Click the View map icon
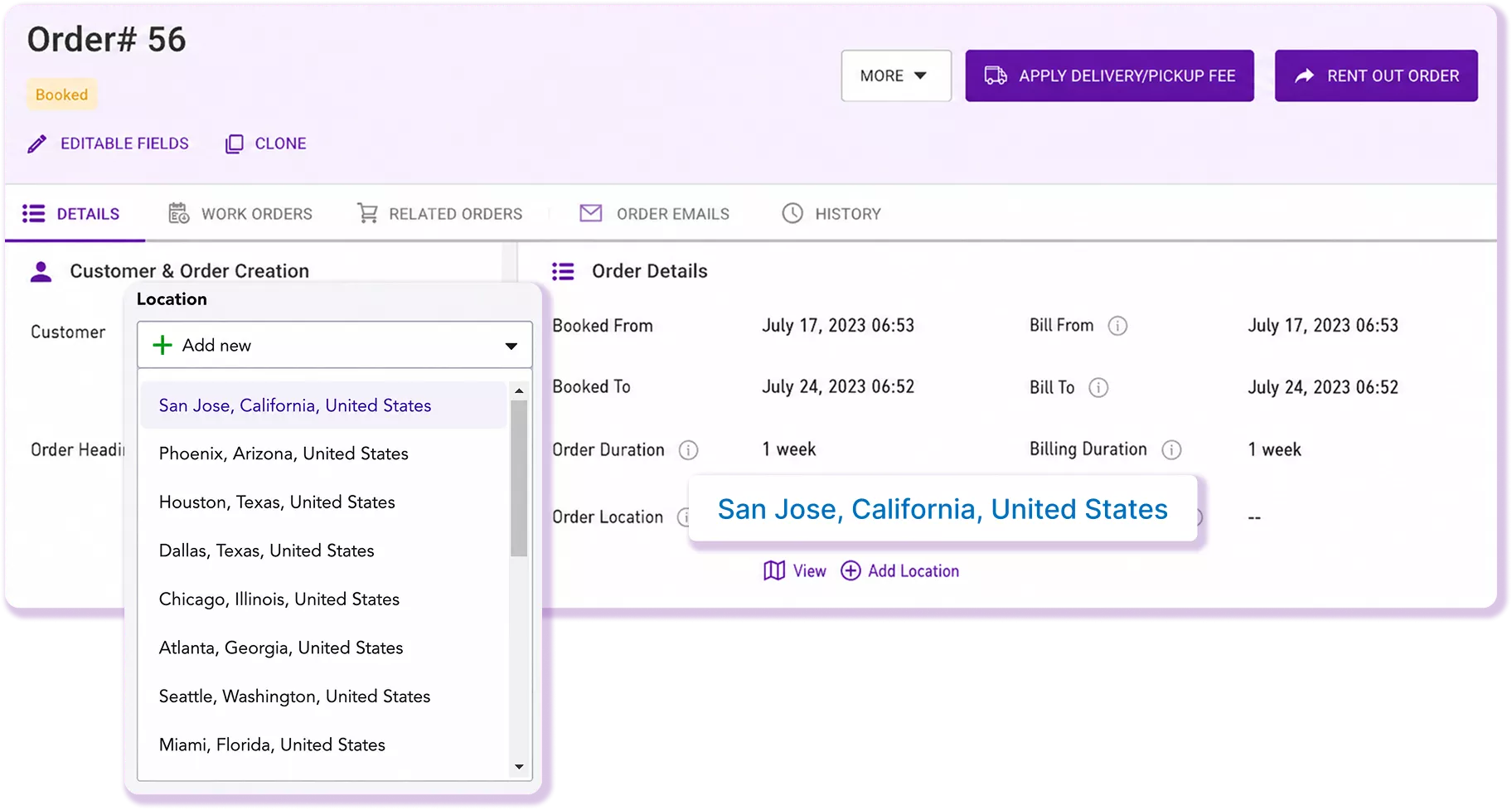This screenshot has height=810, width=1512. tap(774, 571)
